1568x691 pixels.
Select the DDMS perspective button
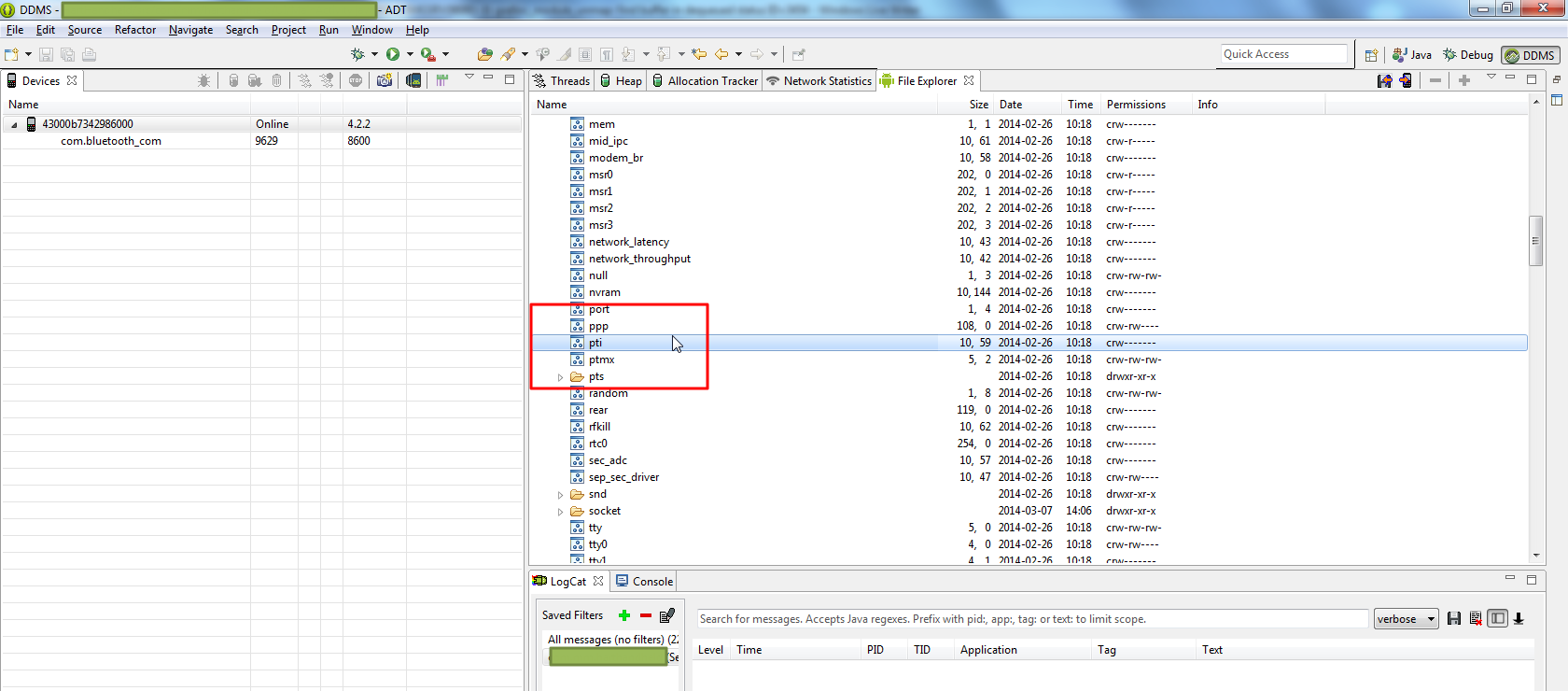(x=1530, y=55)
